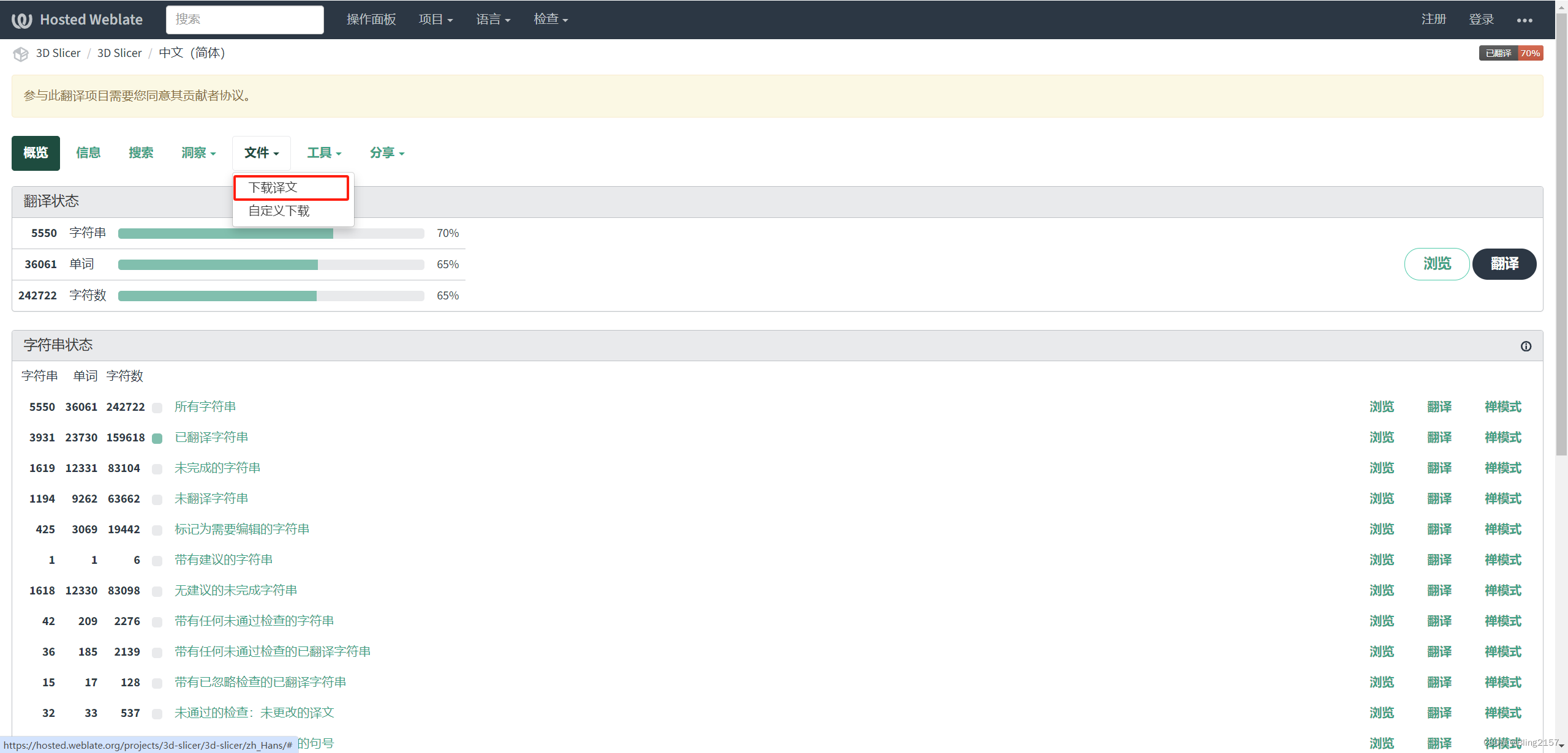Open the 未完成的字符串 link
Viewport: 1568px width, 753px height.
point(217,468)
